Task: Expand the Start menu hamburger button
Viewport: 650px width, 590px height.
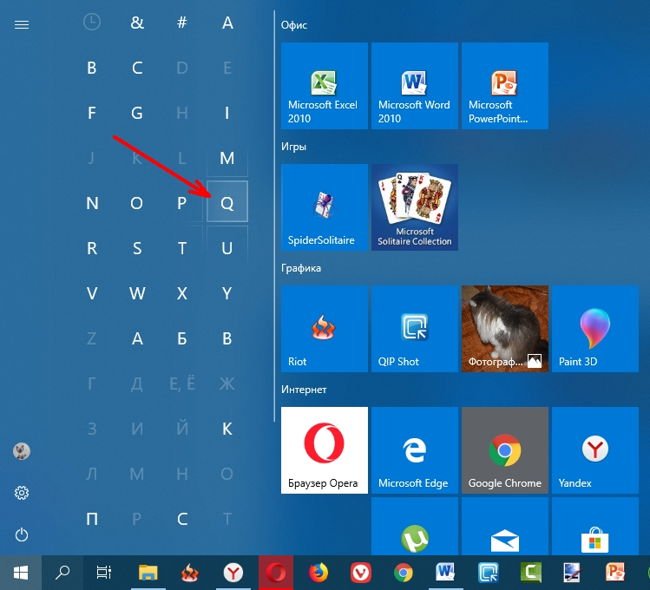Action: pos(22,25)
